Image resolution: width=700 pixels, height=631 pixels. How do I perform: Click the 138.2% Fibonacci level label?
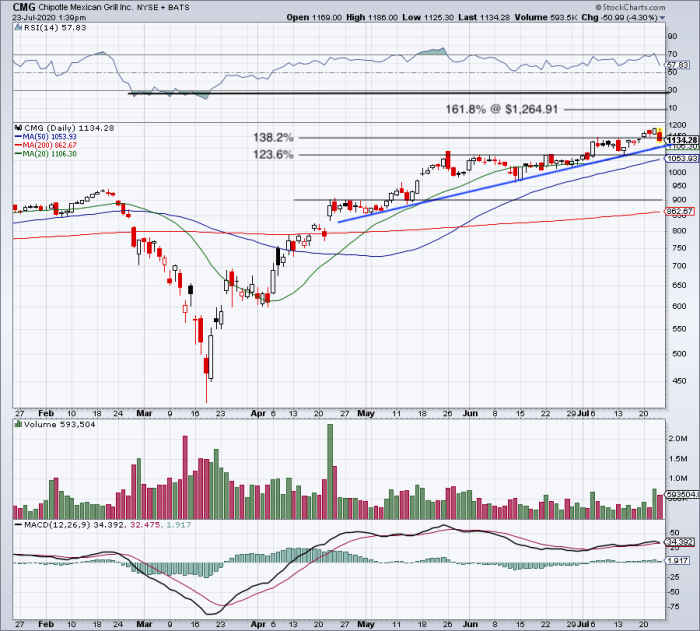[273, 138]
